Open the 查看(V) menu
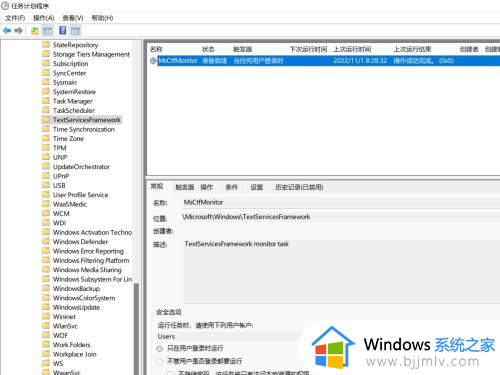 point(73,18)
